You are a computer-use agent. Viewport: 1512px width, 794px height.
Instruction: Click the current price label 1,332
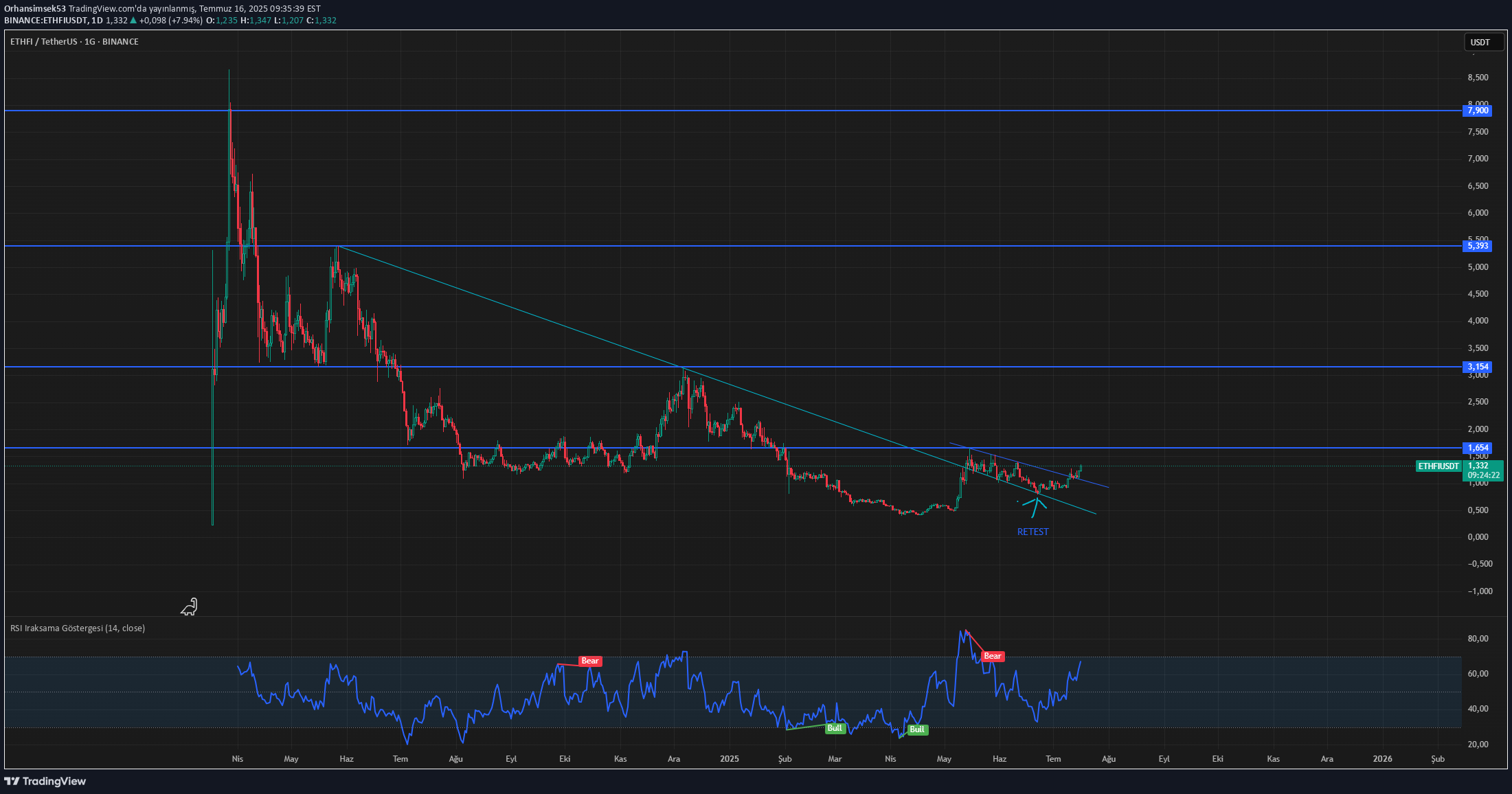[x=1478, y=466]
